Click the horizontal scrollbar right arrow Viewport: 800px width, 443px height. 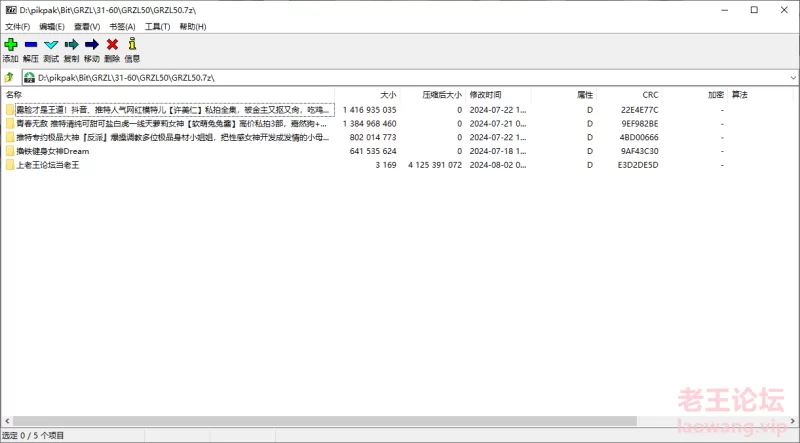click(x=793, y=421)
